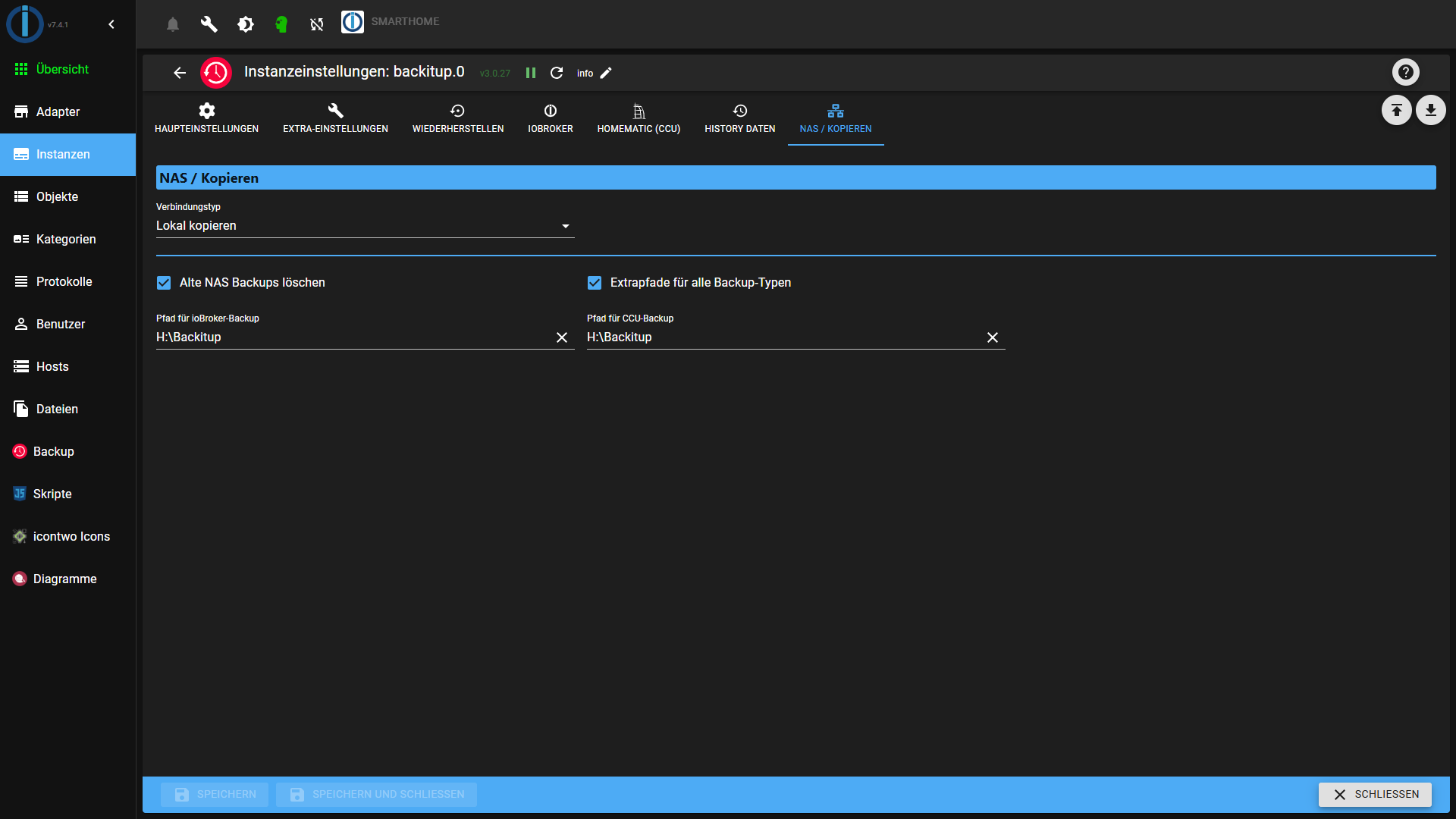This screenshot has height=819, width=1456.
Task: Edit the info log level with pencil icon
Action: tap(606, 73)
